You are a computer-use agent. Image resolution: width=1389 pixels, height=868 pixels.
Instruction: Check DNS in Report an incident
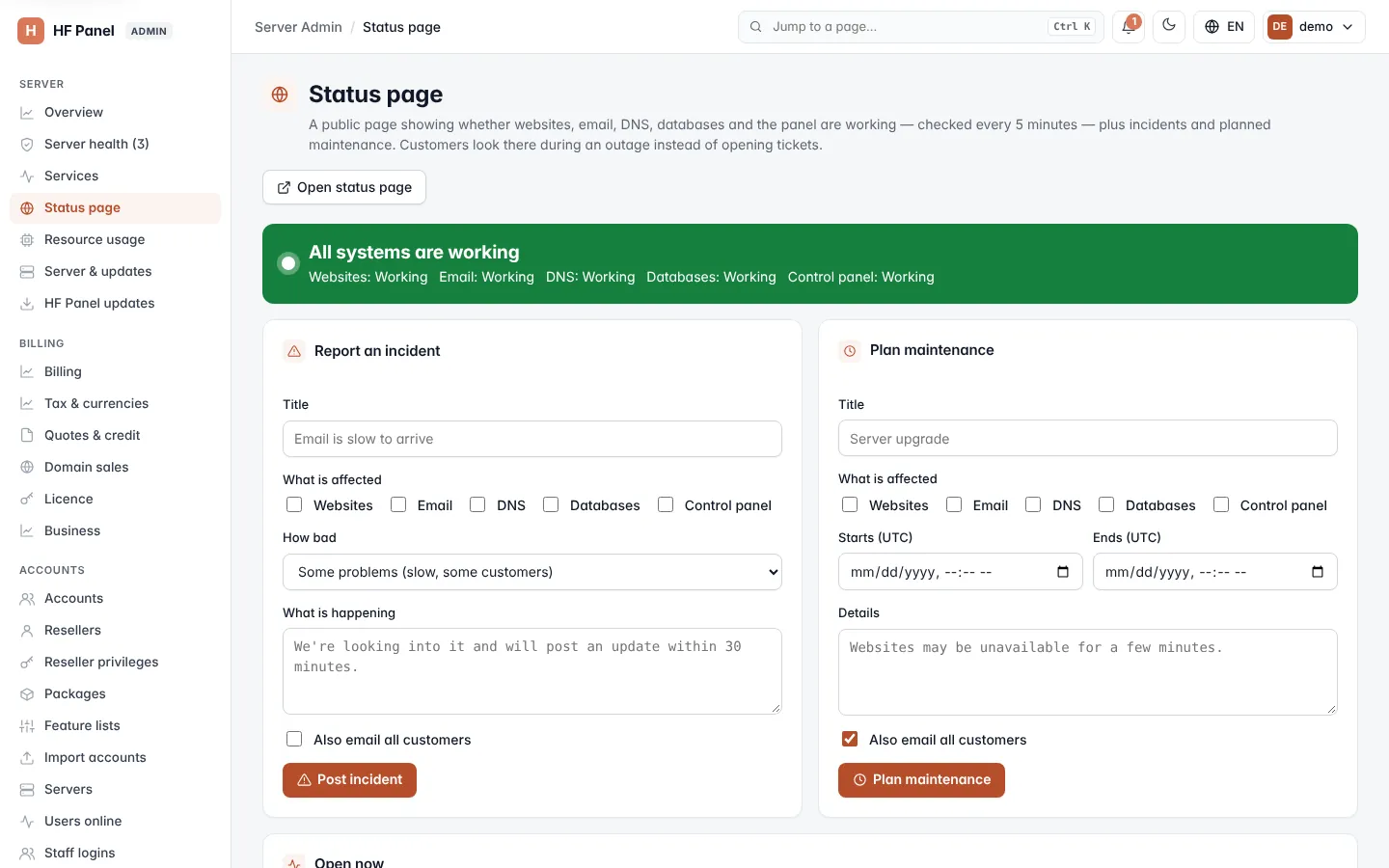click(477, 504)
